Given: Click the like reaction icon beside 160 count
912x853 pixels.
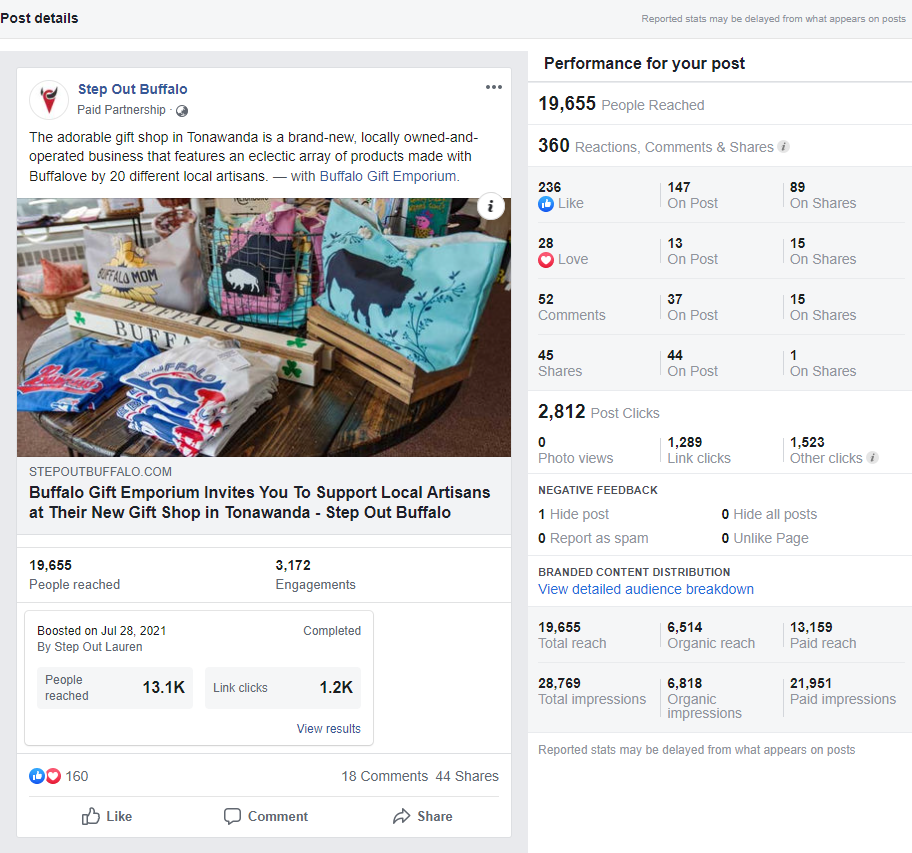Looking at the screenshot, I should pyautogui.click(x=37, y=776).
